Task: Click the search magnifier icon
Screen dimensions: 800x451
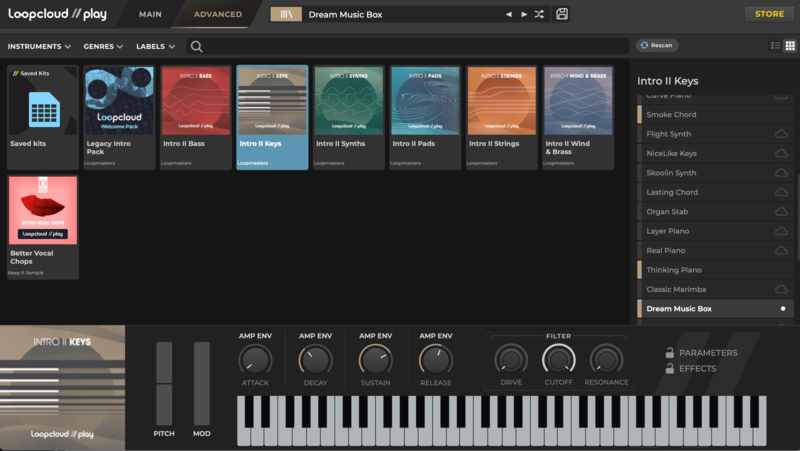Action: (196, 46)
